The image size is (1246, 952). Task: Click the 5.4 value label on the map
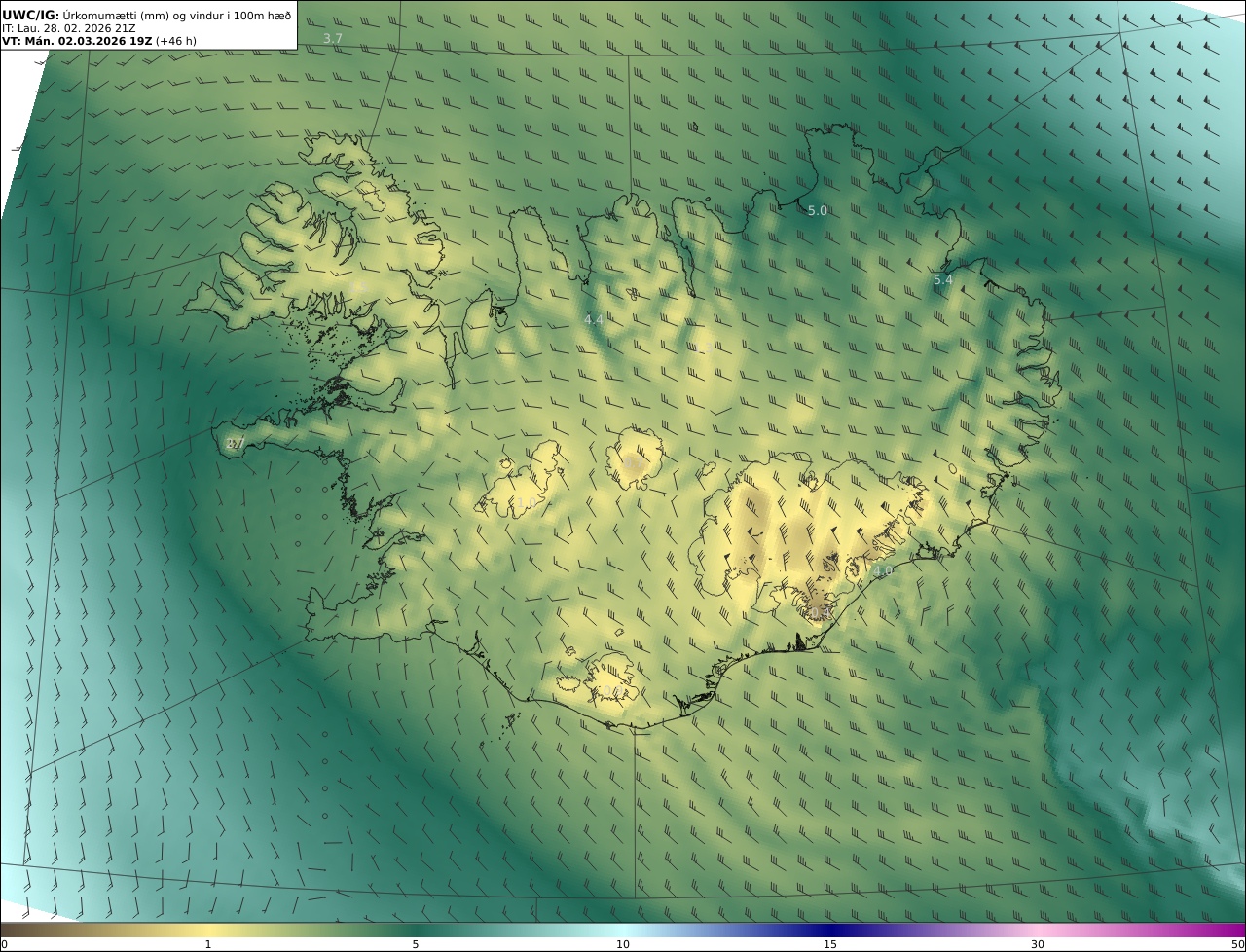(x=942, y=280)
